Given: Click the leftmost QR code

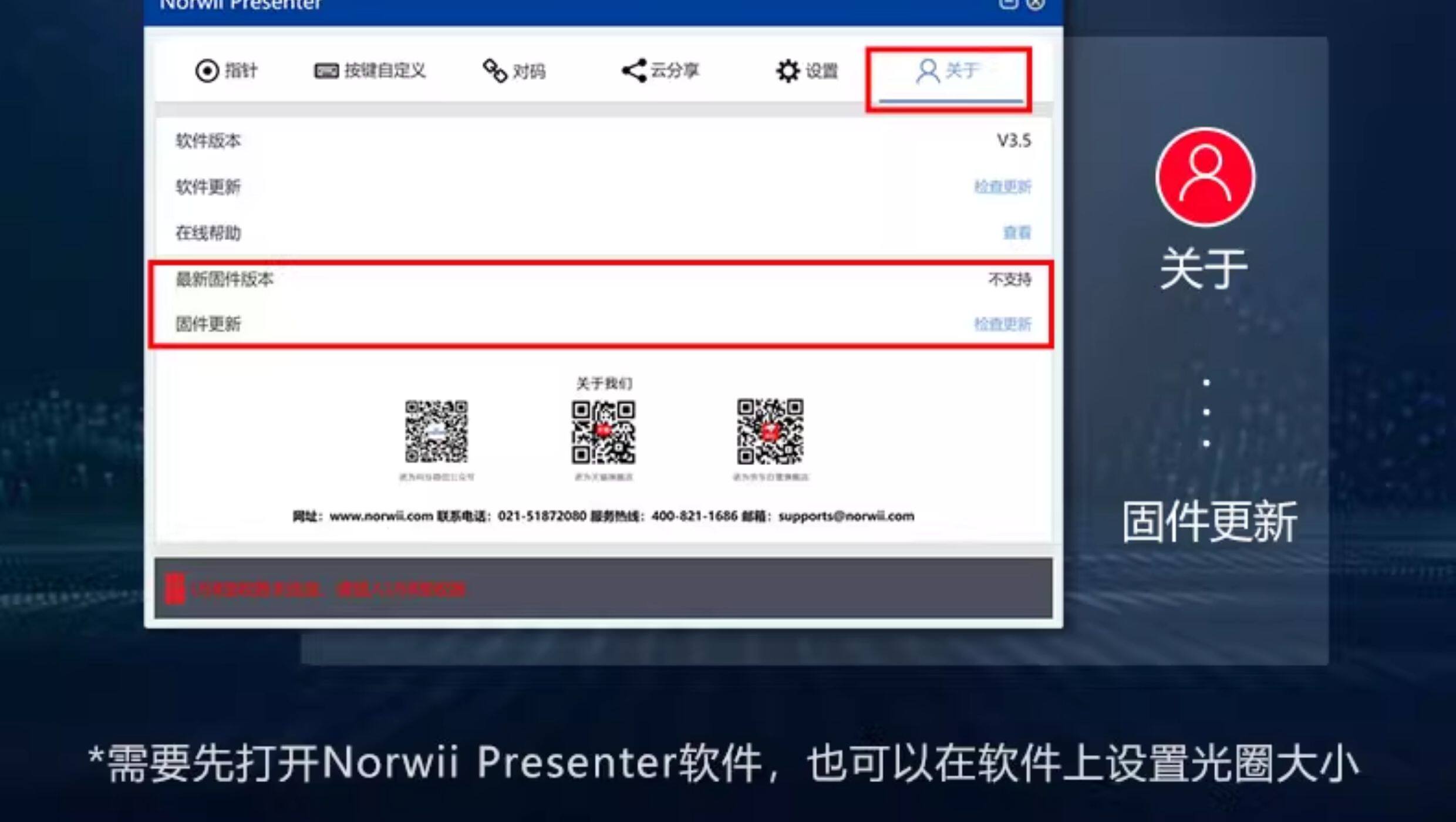Looking at the screenshot, I should pos(436,432).
